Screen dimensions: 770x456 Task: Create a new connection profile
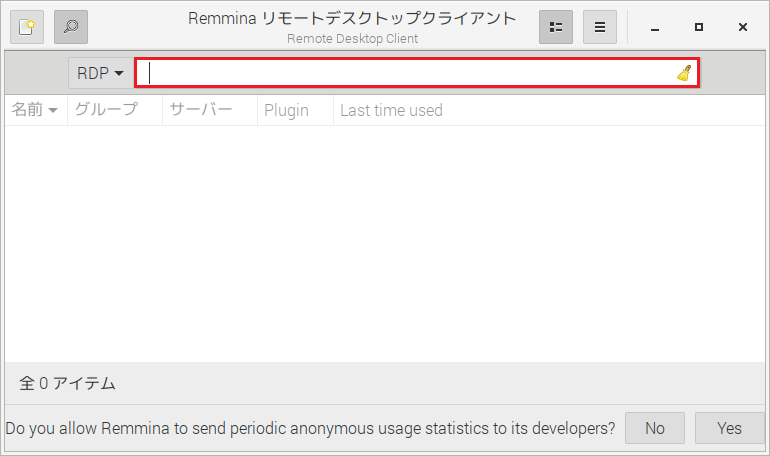point(27,27)
